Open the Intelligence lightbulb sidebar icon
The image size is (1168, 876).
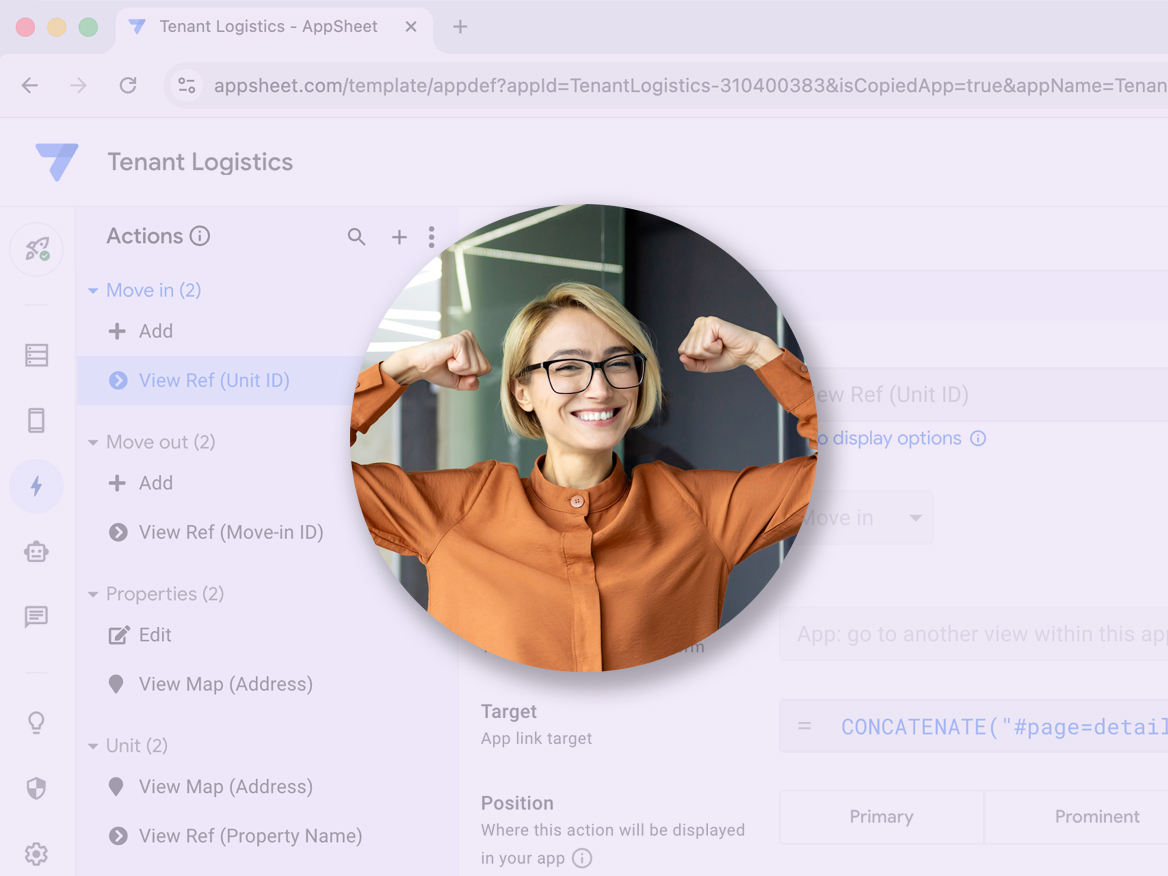[36, 723]
